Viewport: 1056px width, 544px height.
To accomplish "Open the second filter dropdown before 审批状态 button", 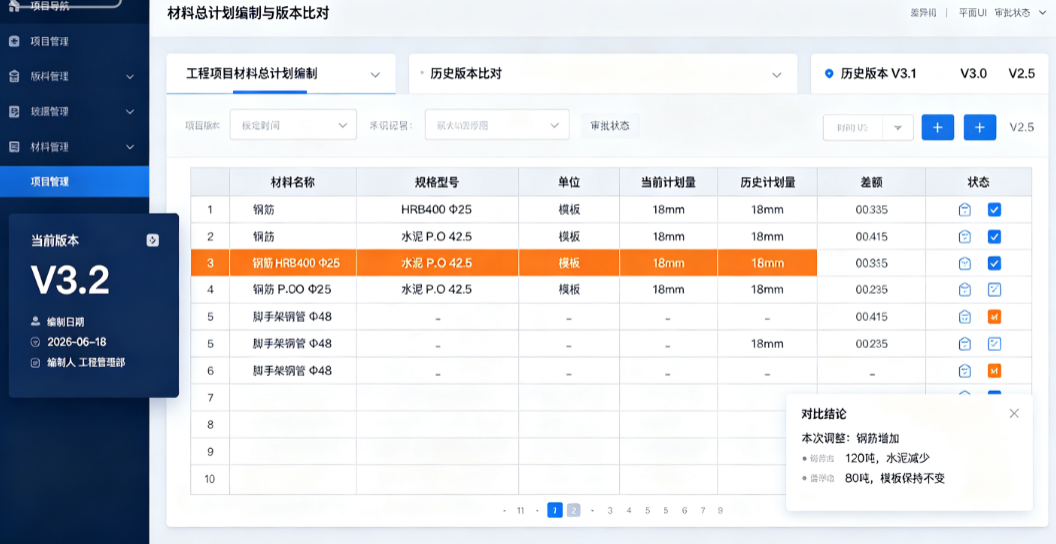I will coord(497,125).
